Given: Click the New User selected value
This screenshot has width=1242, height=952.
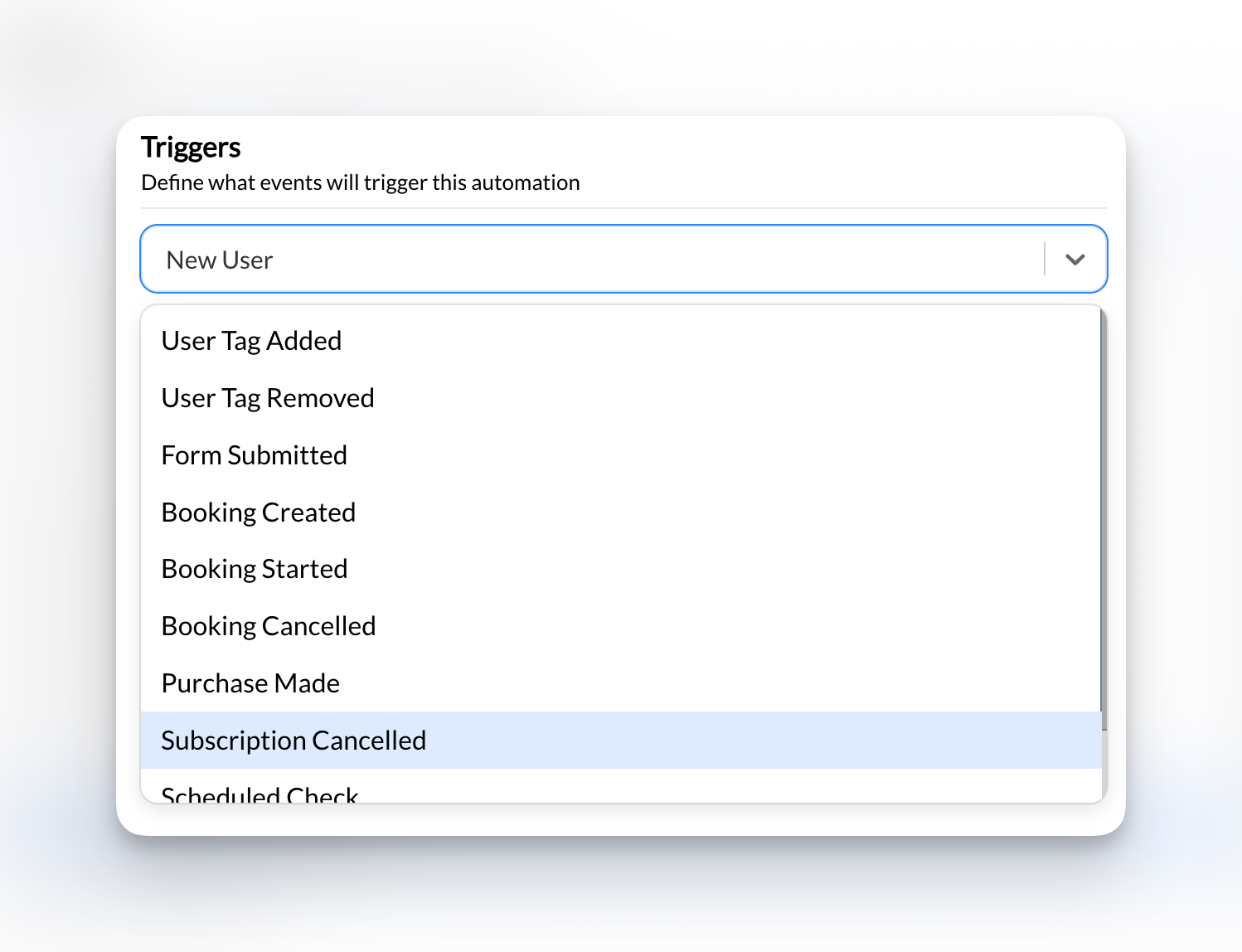Looking at the screenshot, I should pyautogui.click(x=220, y=260).
